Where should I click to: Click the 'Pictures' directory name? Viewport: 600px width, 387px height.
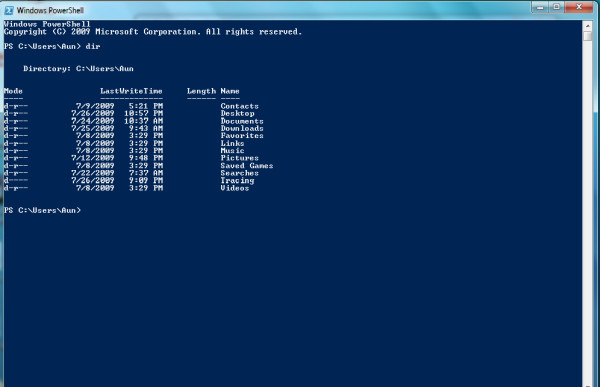click(240, 158)
